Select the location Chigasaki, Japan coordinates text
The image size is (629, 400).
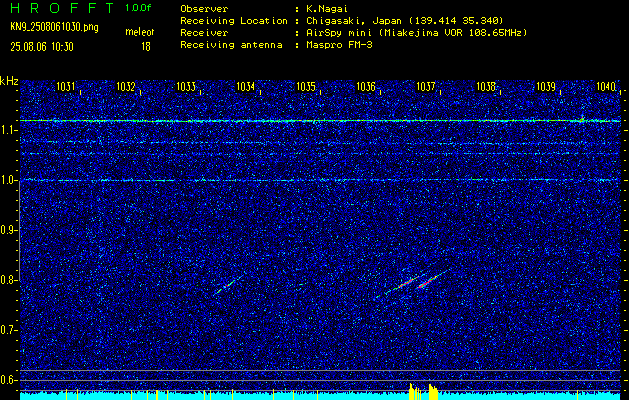405,21
